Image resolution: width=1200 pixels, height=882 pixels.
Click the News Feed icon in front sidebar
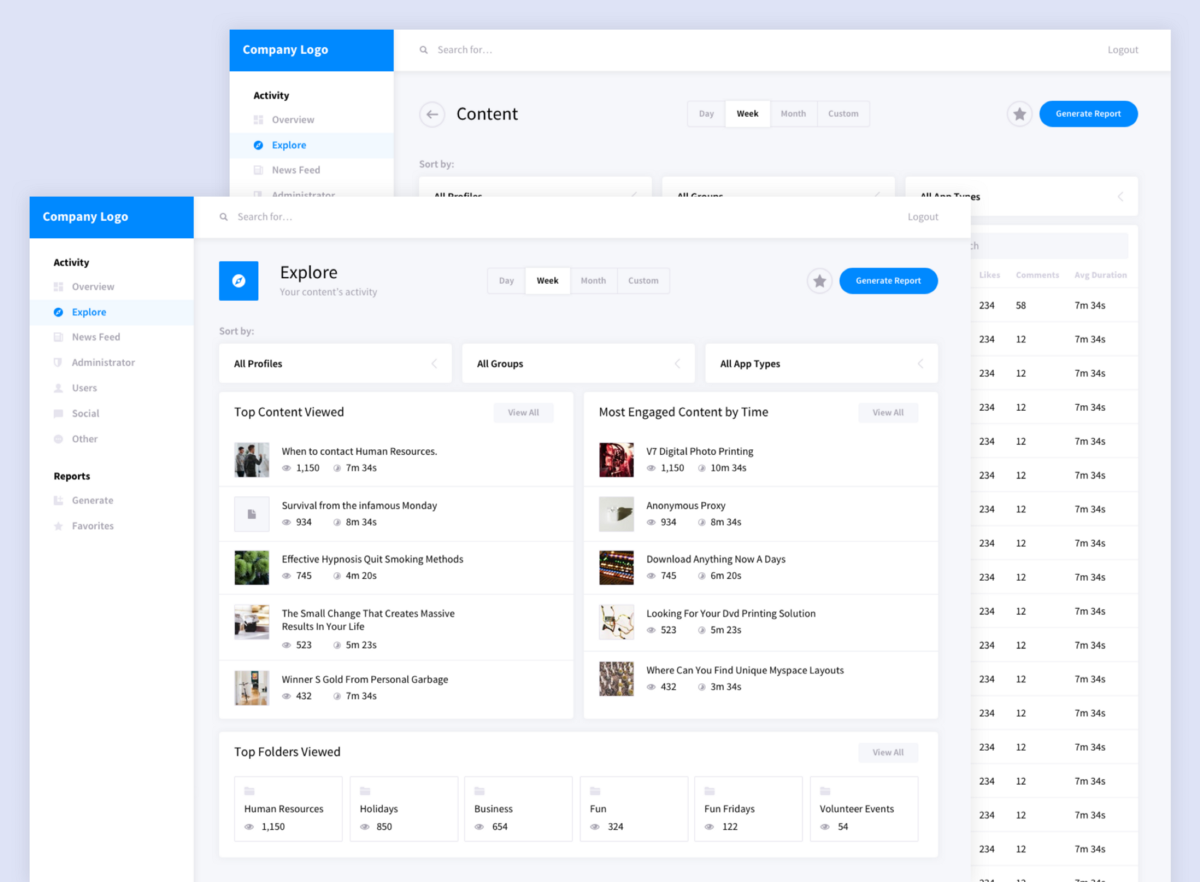point(59,337)
